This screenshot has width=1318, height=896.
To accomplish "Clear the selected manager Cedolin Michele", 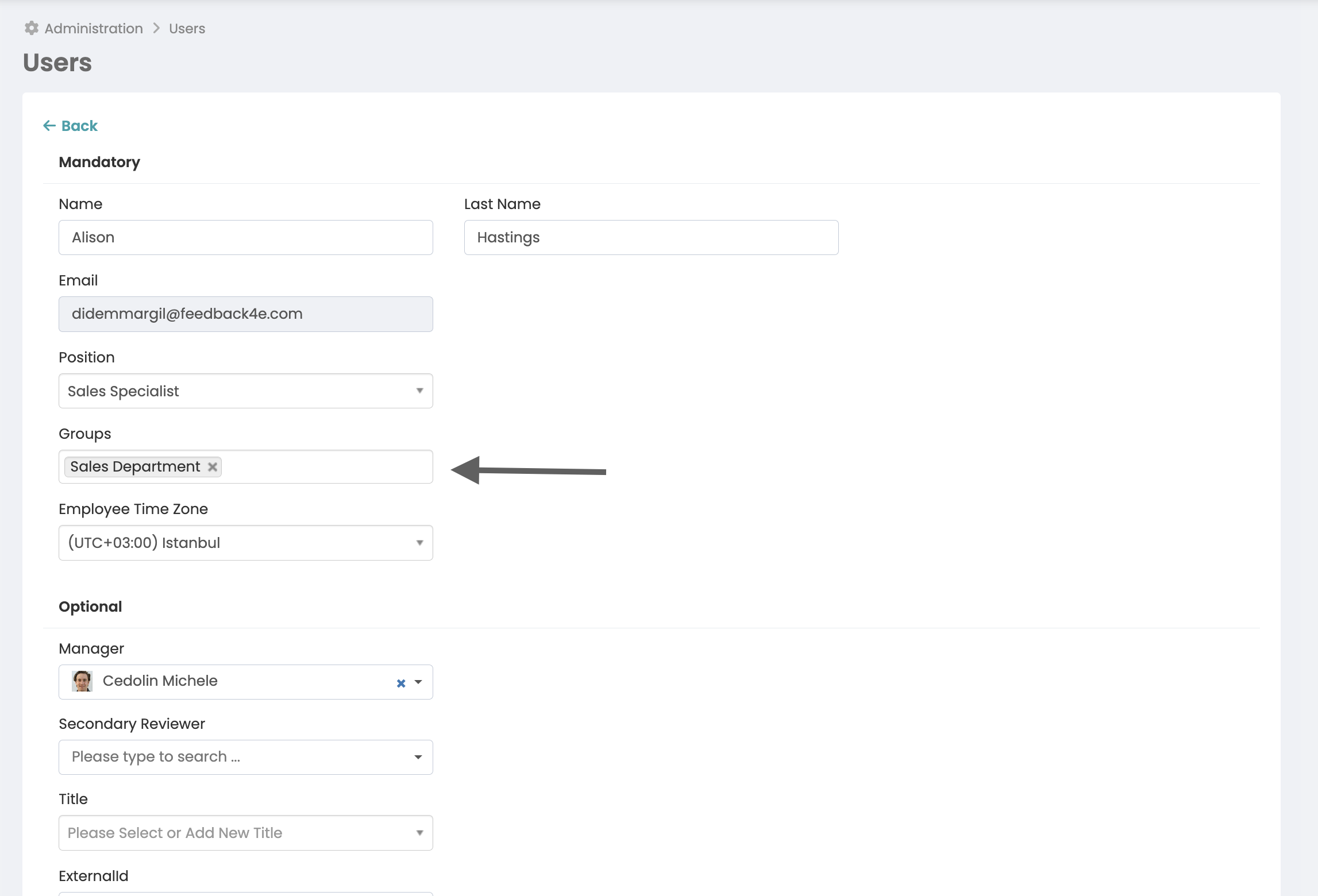I will [401, 683].
